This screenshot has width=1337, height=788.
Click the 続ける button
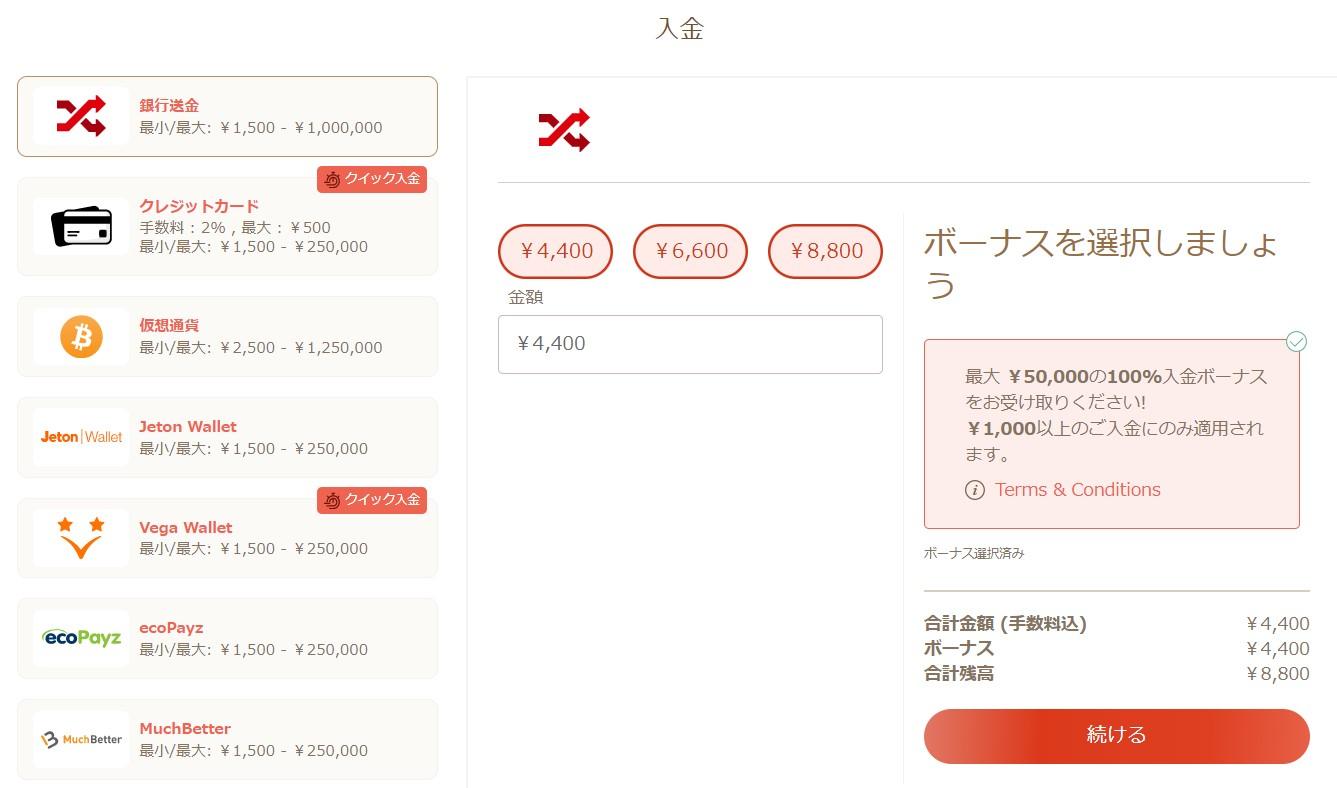point(1116,736)
